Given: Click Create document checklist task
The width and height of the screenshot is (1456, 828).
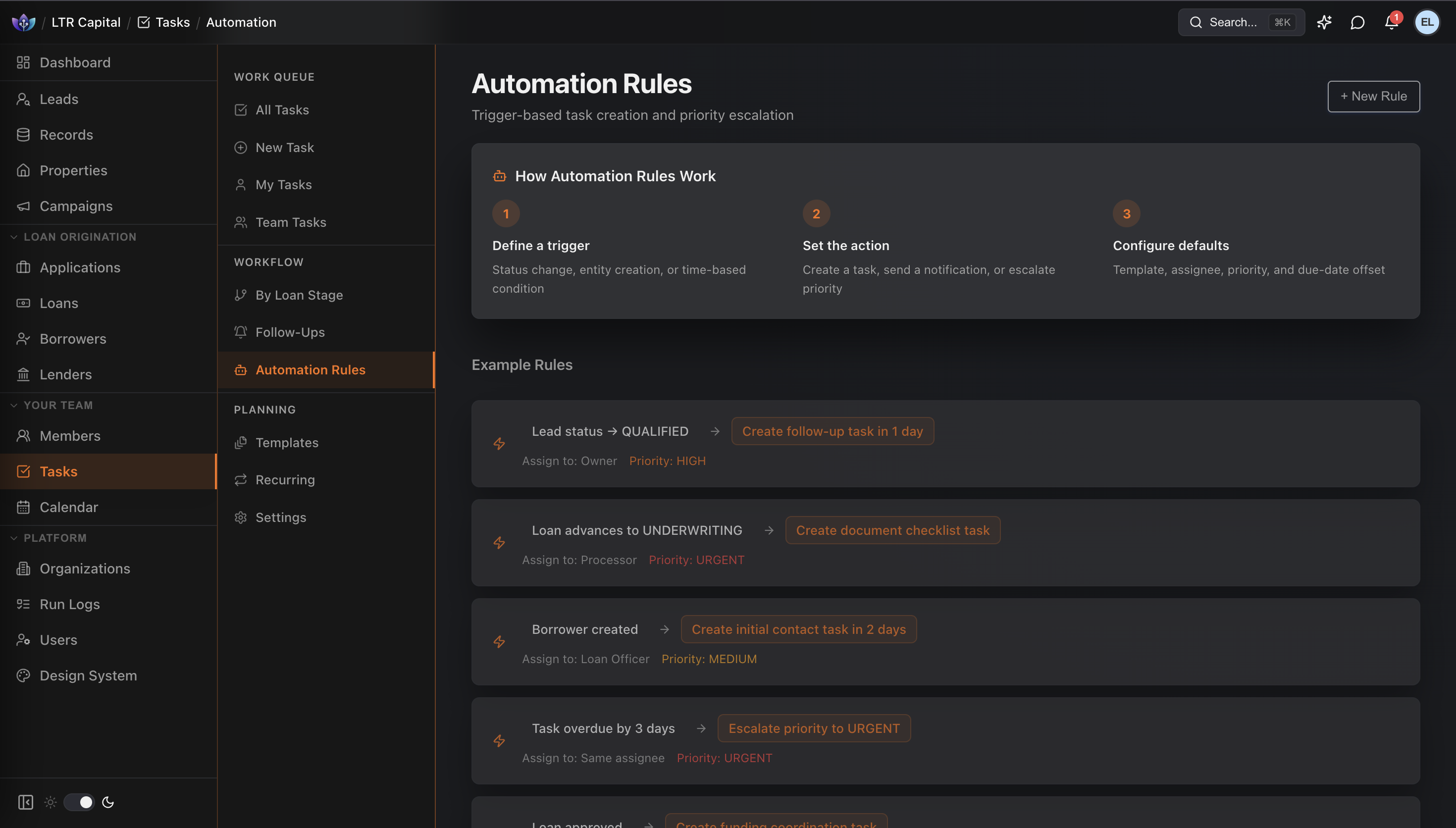Looking at the screenshot, I should [x=892, y=530].
